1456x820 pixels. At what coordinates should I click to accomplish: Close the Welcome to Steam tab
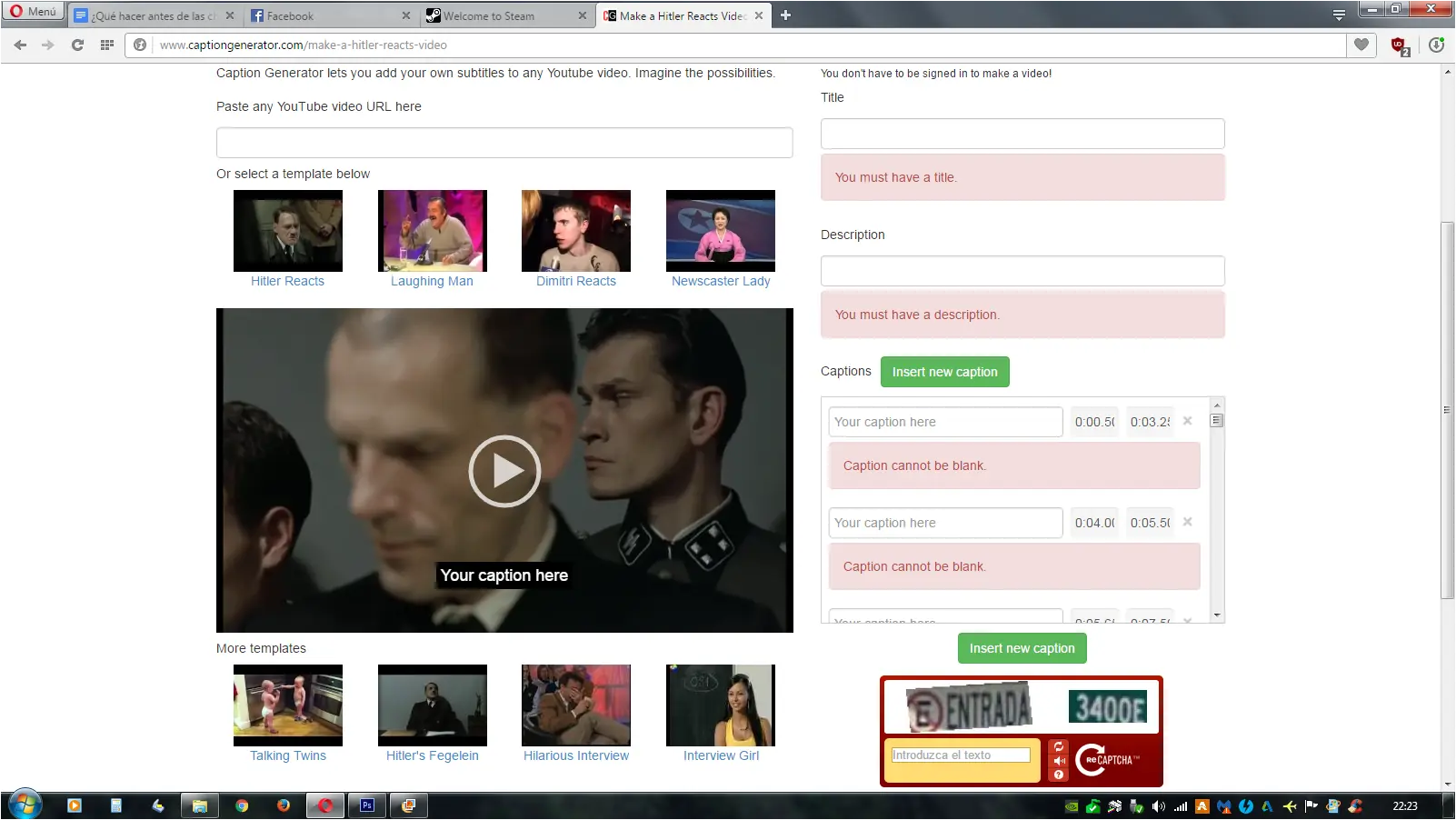pos(583,15)
